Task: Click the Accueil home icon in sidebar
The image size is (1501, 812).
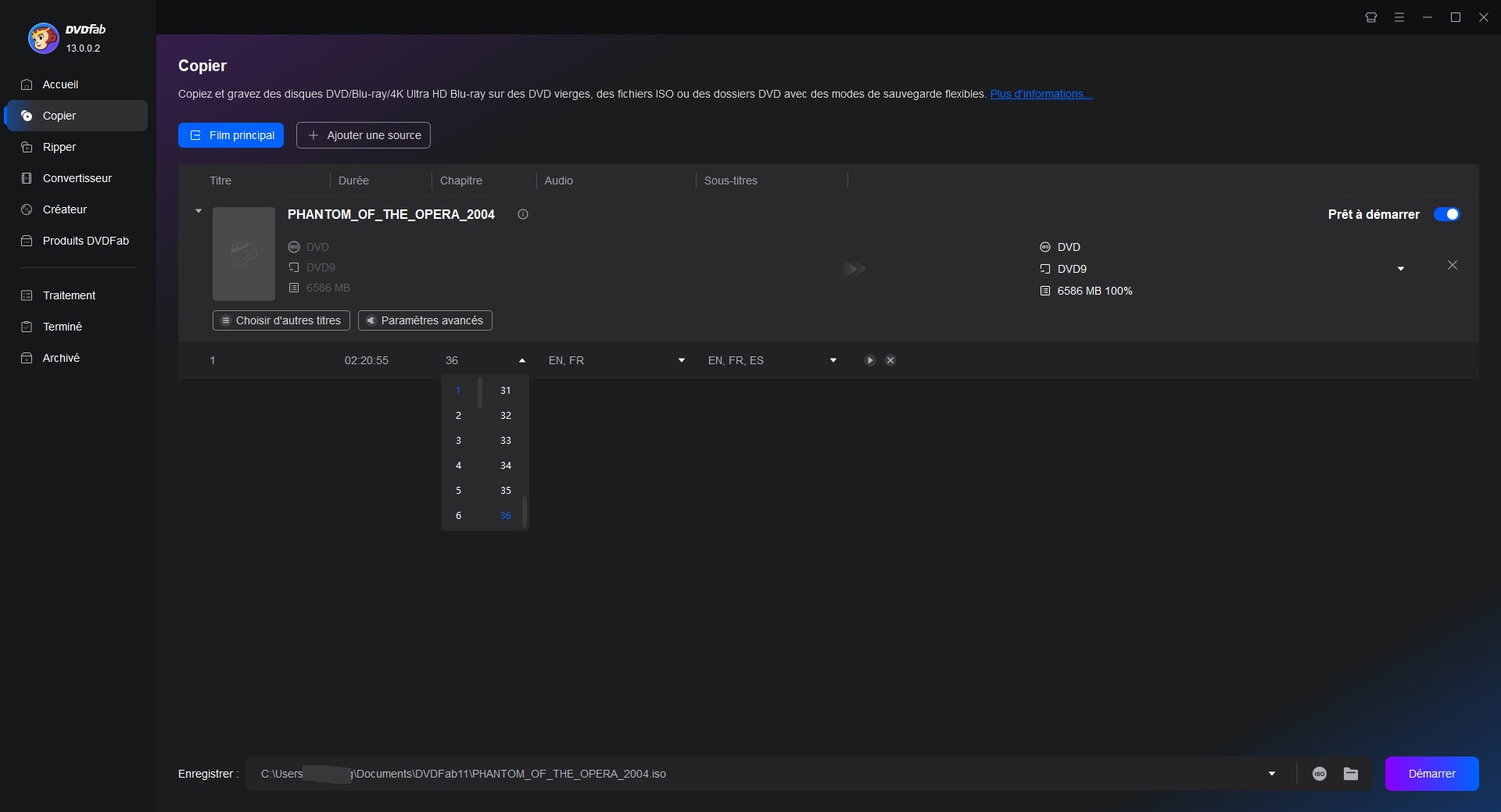Action: click(x=27, y=84)
